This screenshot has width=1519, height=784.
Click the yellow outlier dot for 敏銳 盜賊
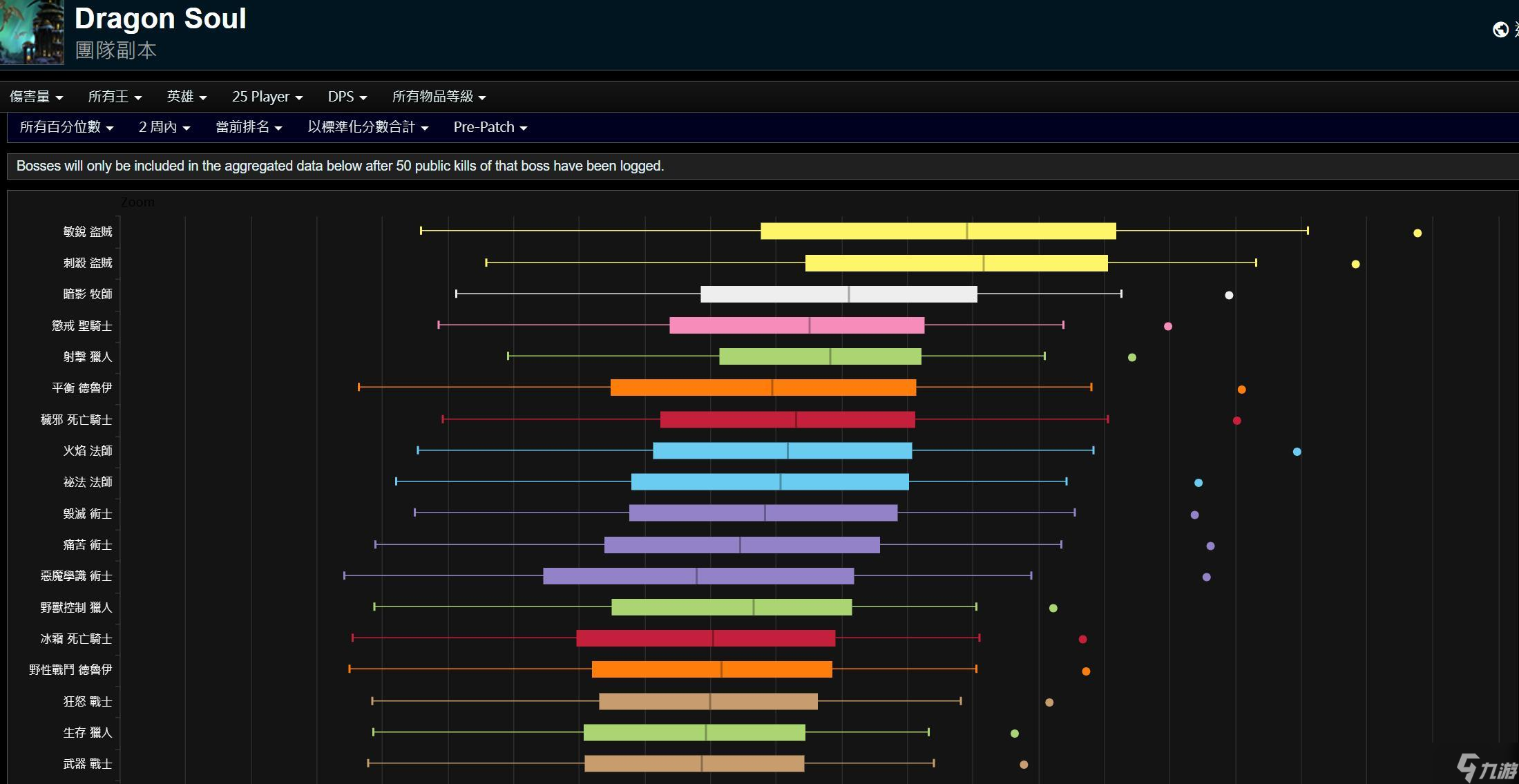(1417, 233)
